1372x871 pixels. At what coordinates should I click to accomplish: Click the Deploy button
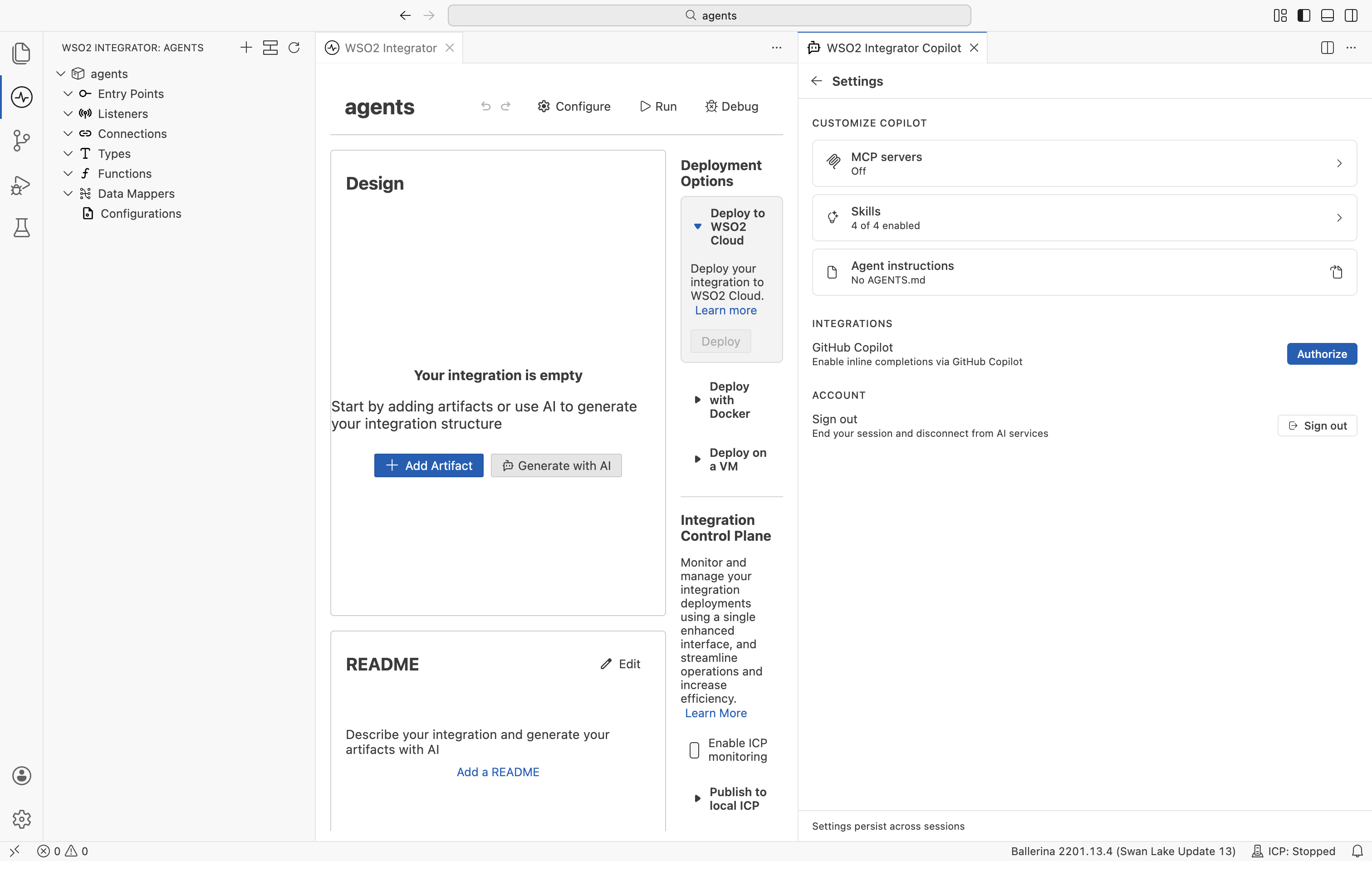(721, 342)
